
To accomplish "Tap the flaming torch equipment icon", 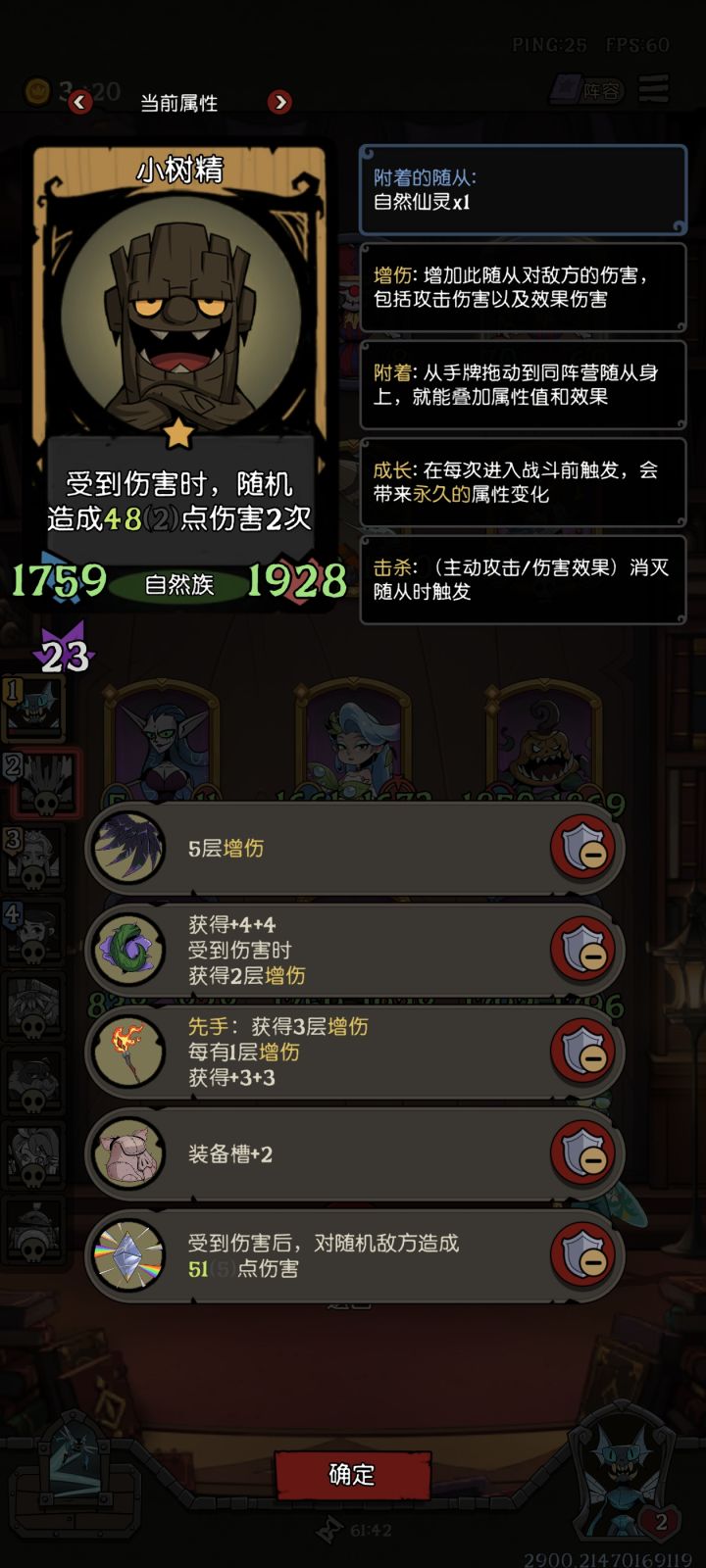I will (x=128, y=1052).
